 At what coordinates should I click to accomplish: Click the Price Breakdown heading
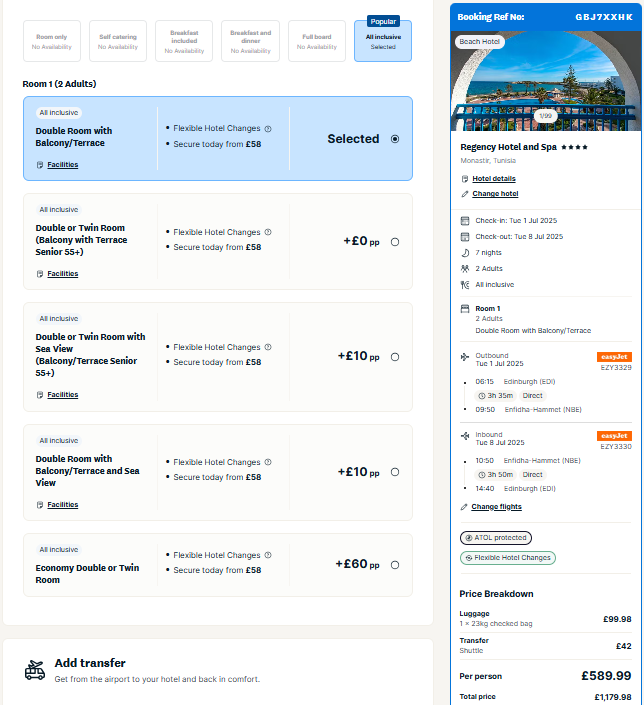tap(496, 594)
